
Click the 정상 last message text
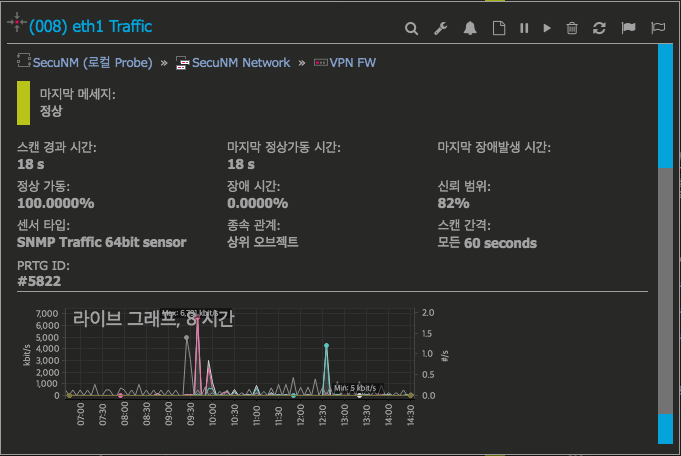pos(51,111)
